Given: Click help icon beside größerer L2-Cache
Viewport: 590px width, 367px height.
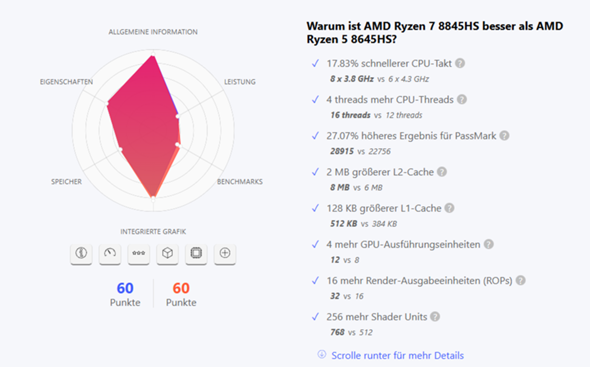Looking at the screenshot, I should [x=442, y=172].
